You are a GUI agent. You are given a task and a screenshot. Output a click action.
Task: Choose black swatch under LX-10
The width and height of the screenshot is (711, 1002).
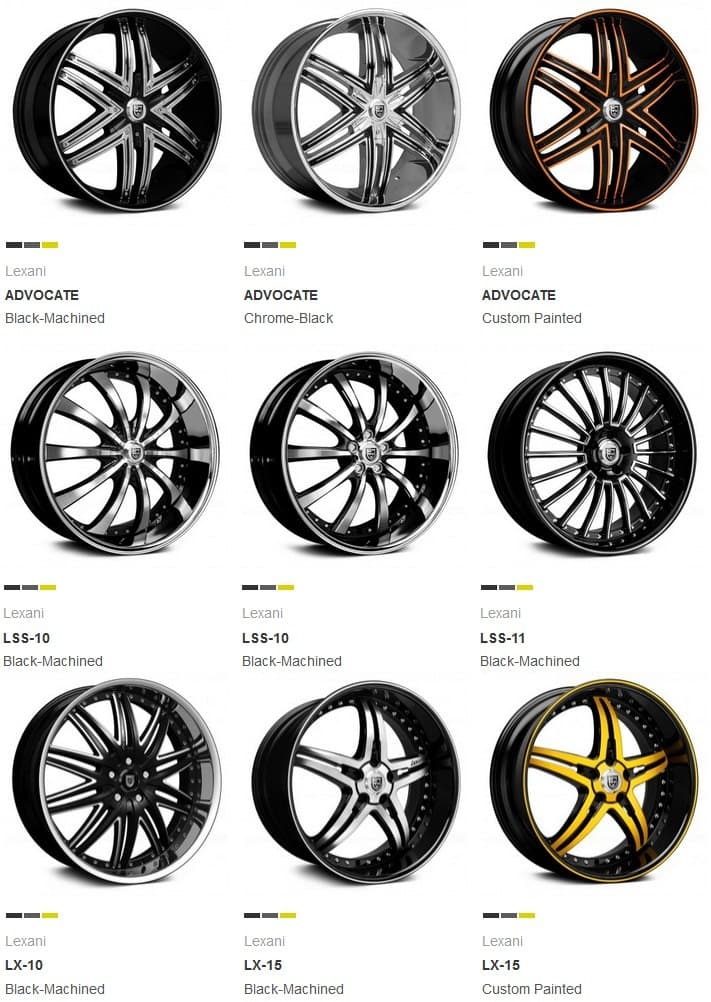coord(14,915)
